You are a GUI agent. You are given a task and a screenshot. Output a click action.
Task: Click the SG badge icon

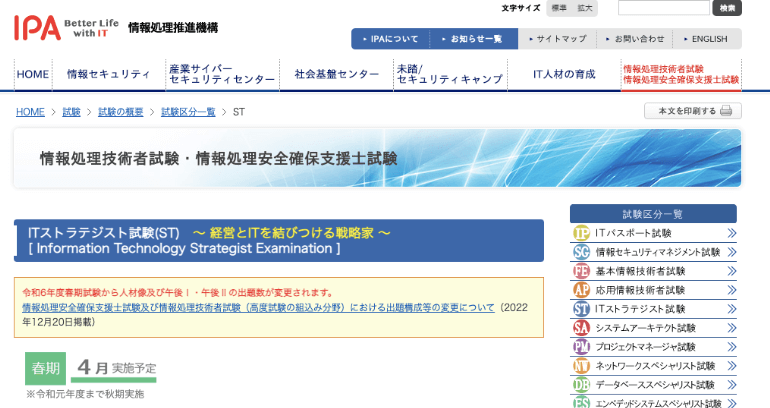(x=581, y=252)
